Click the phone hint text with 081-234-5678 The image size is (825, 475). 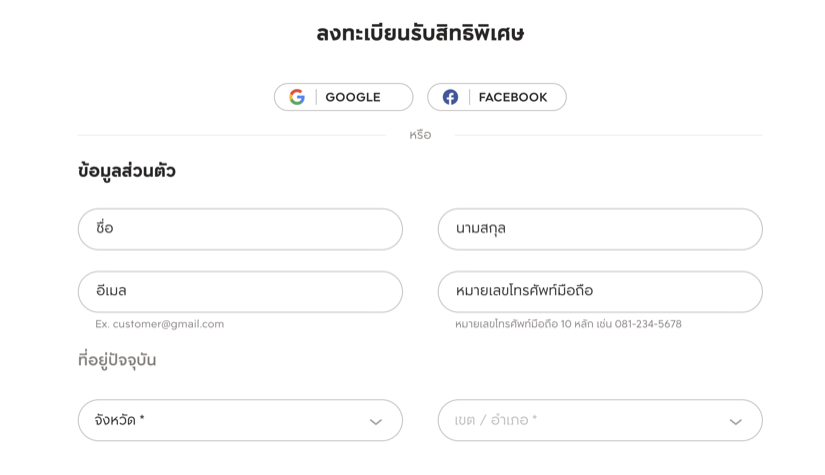point(568,324)
